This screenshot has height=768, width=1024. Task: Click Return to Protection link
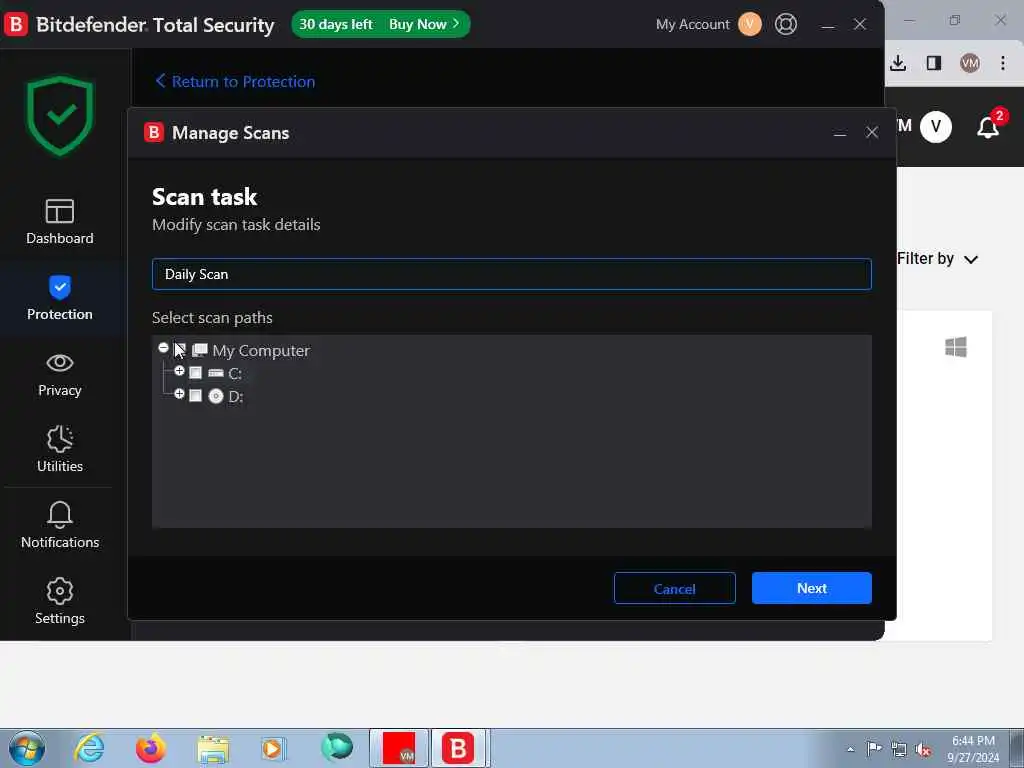point(235,82)
